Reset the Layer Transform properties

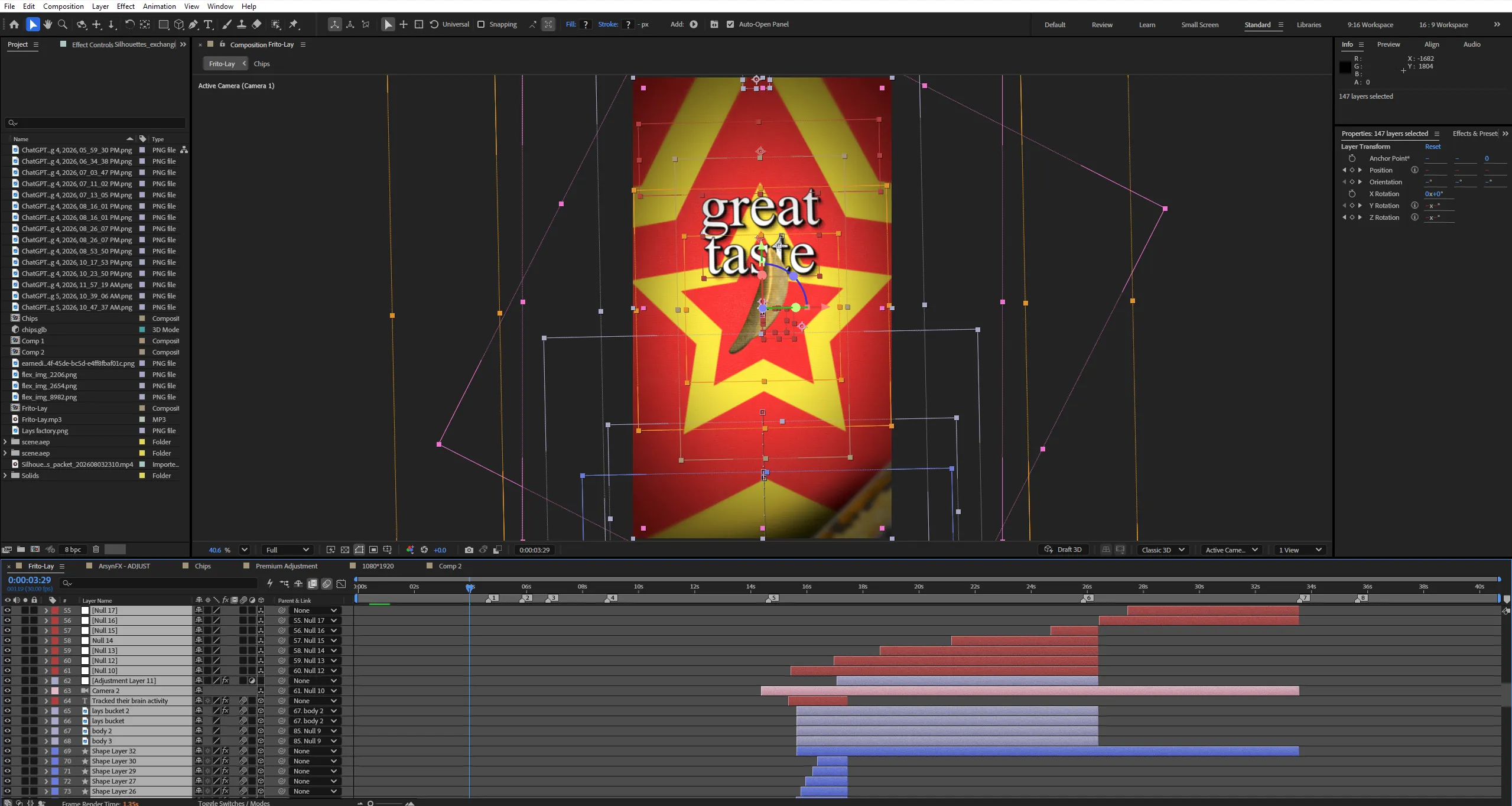(1433, 147)
